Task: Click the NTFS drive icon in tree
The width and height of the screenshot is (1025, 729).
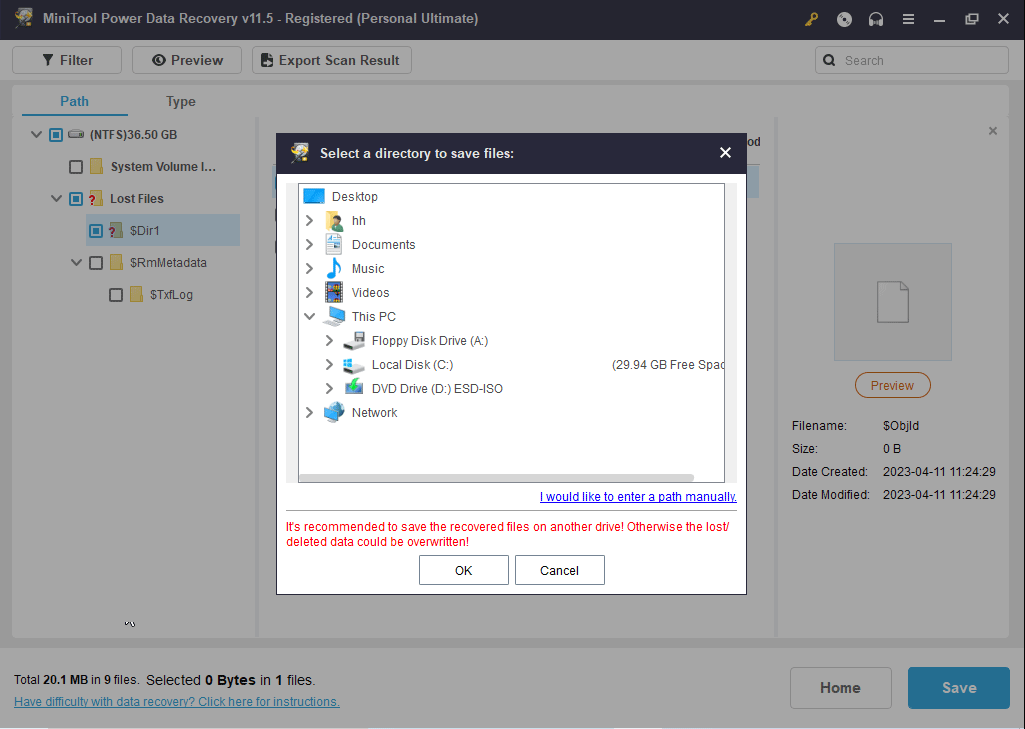Action: pyautogui.click(x=76, y=134)
